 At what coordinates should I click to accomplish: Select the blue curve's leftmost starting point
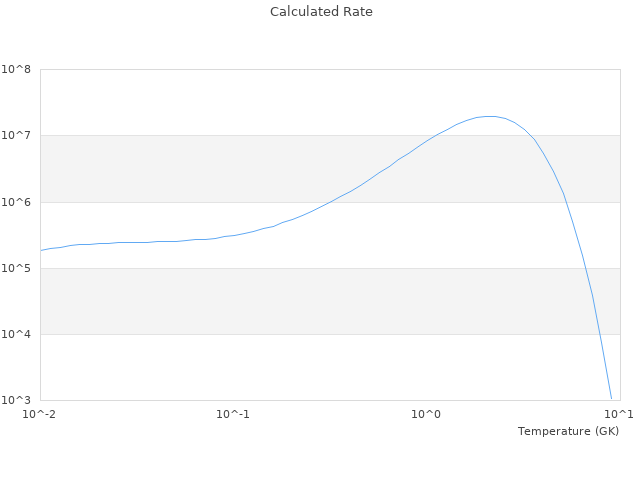[x=41, y=250]
